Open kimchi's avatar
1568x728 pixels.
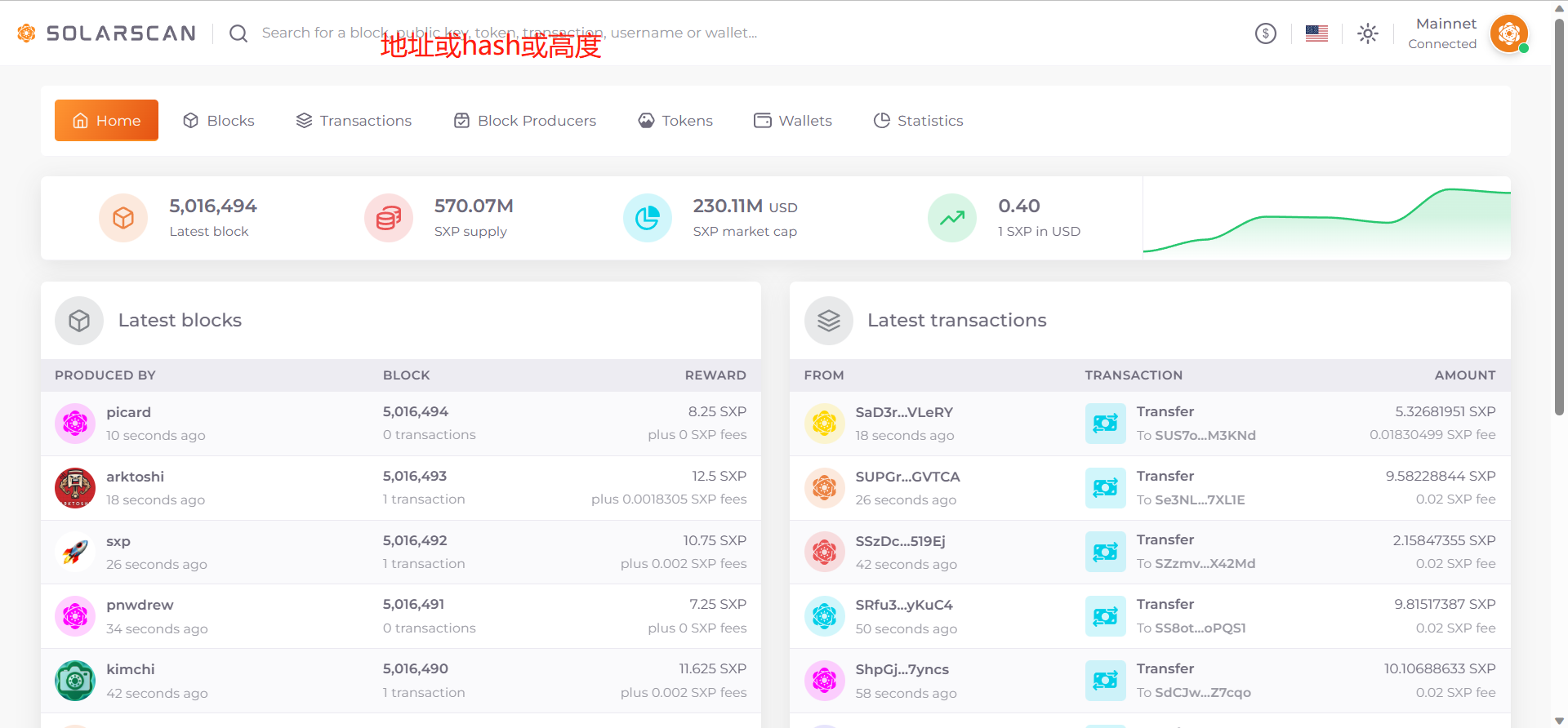[x=75, y=681]
